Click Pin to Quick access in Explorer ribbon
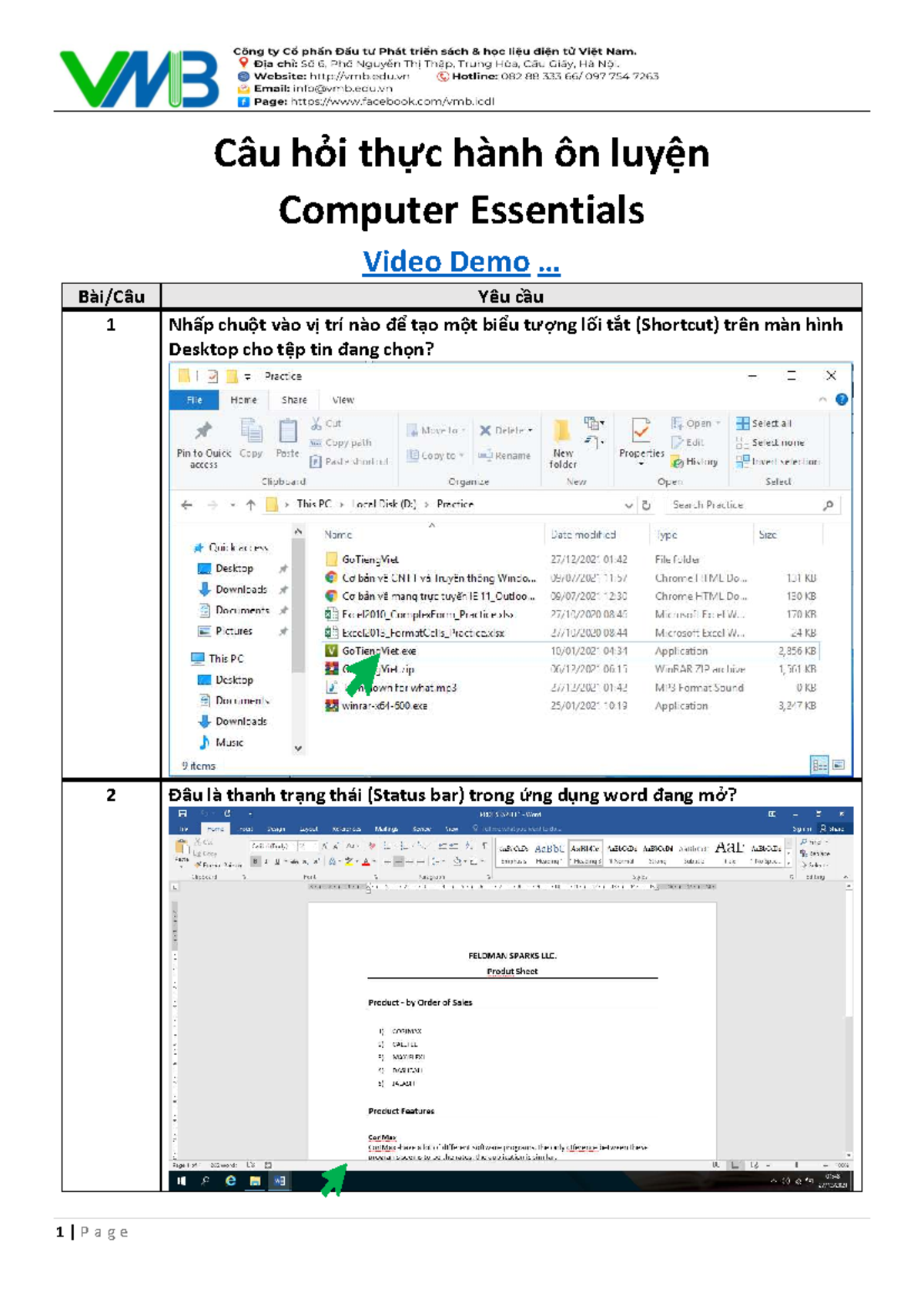924x1306 pixels. tap(203, 445)
